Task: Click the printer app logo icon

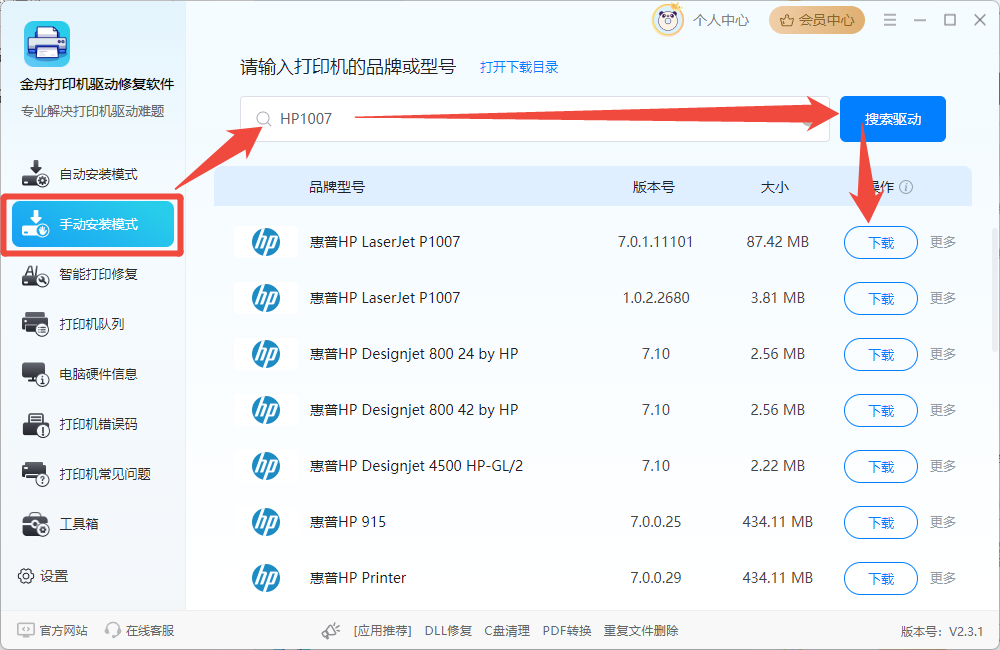Action: (47, 43)
